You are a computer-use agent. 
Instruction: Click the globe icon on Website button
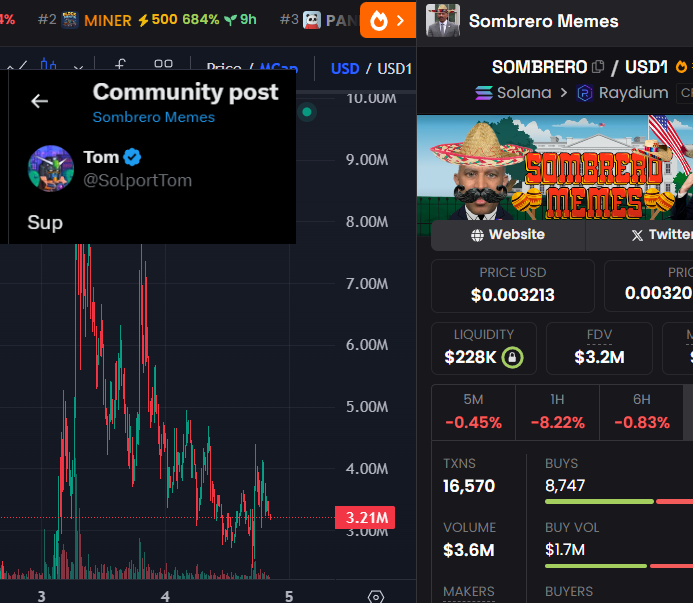[x=477, y=235]
